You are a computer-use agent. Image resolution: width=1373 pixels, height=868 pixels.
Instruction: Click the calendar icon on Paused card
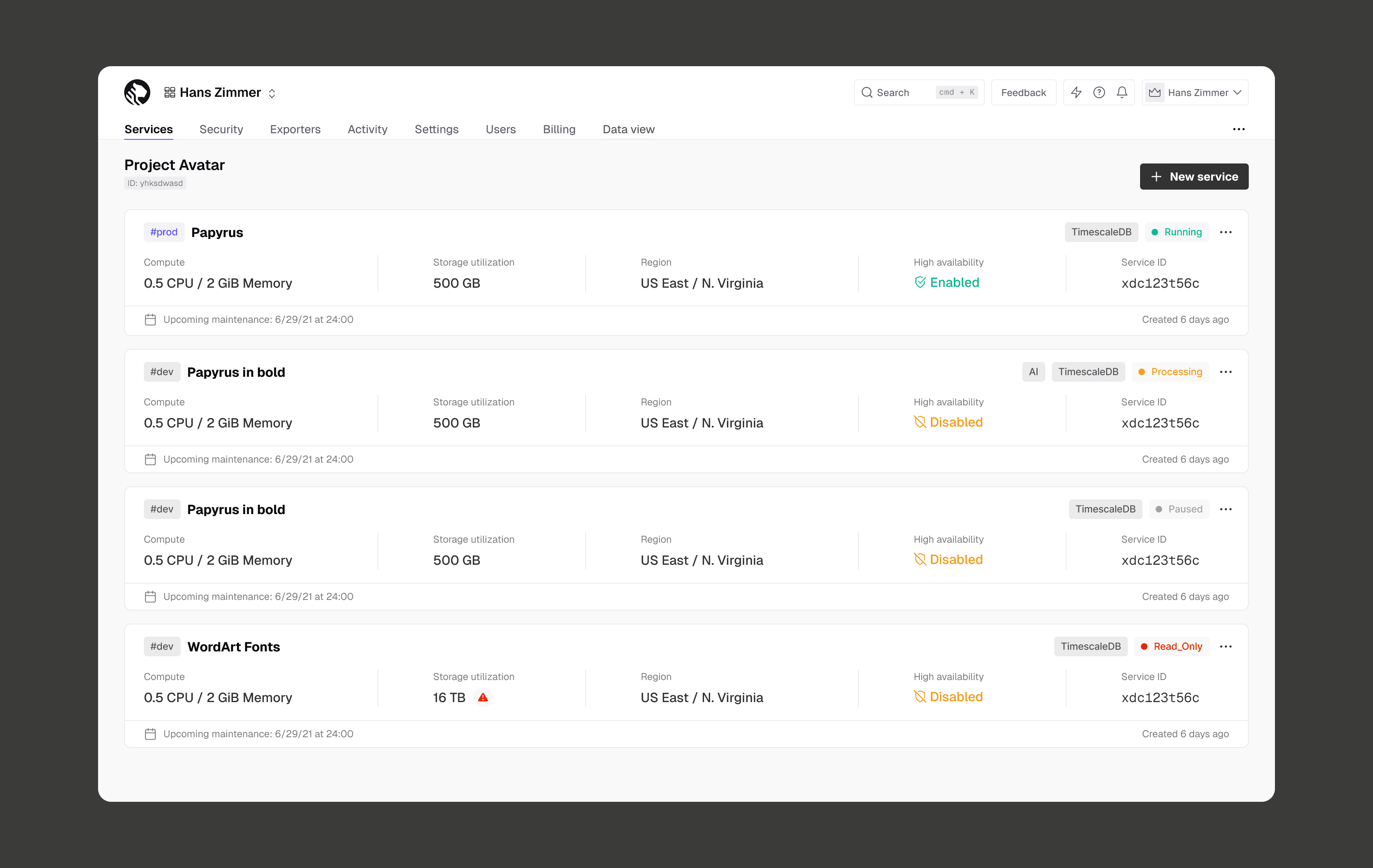[150, 597]
